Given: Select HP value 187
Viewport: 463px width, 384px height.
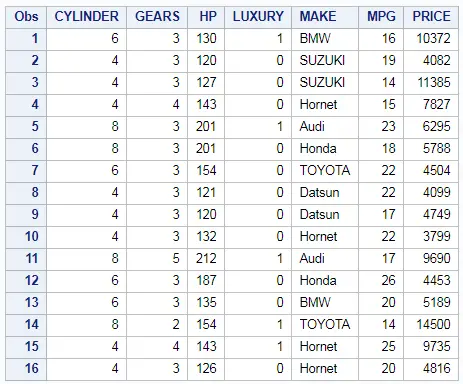Looking at the screenshot, I should (206, 281).
